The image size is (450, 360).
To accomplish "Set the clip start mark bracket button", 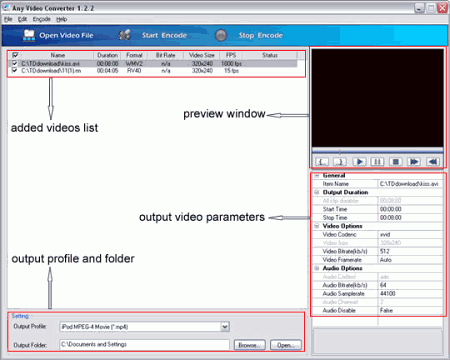I will (322, 162).
